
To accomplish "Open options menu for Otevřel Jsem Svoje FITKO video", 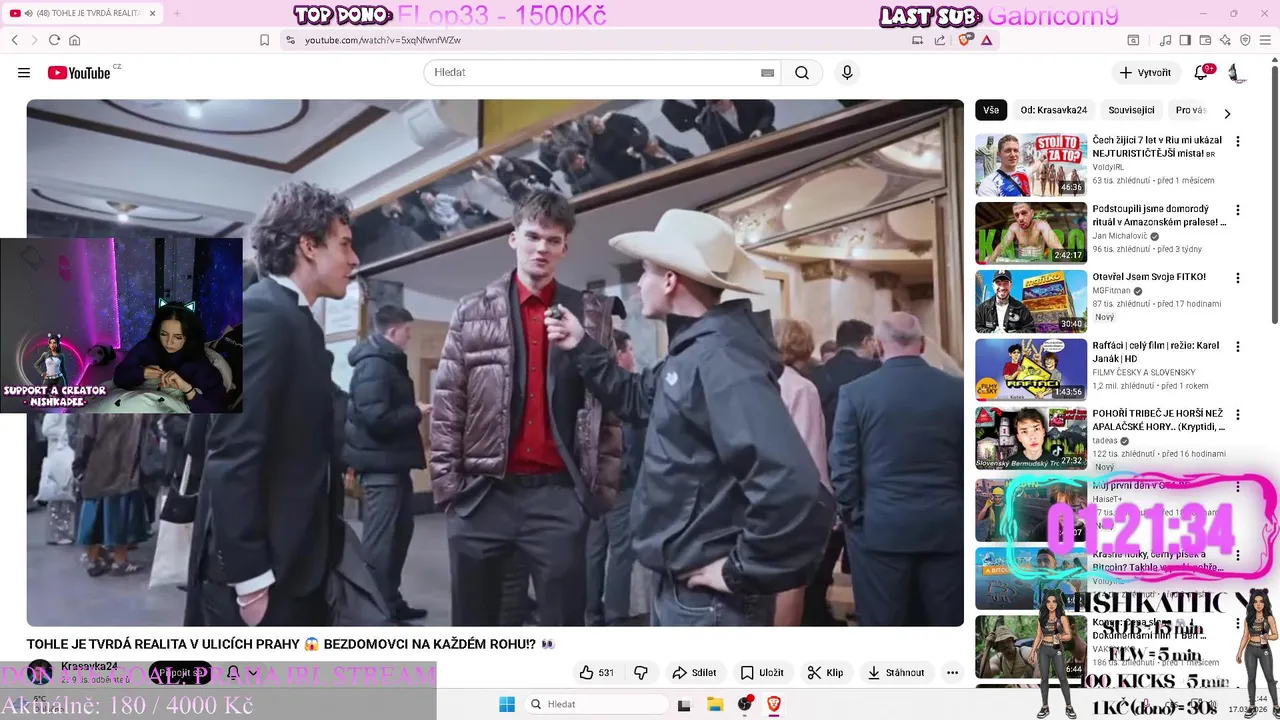I will [x=1238, y=278].
